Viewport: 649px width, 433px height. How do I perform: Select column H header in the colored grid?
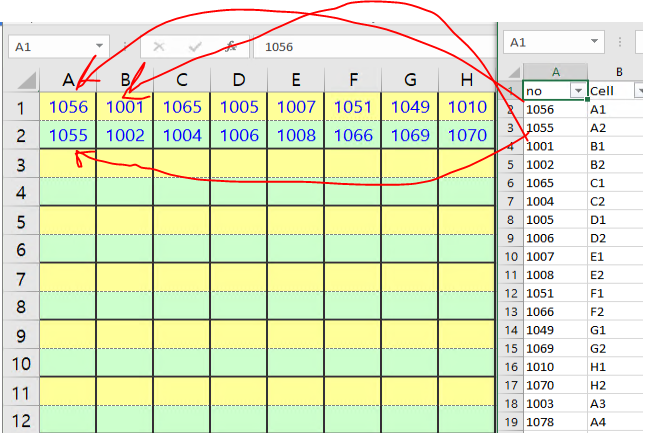467,79
